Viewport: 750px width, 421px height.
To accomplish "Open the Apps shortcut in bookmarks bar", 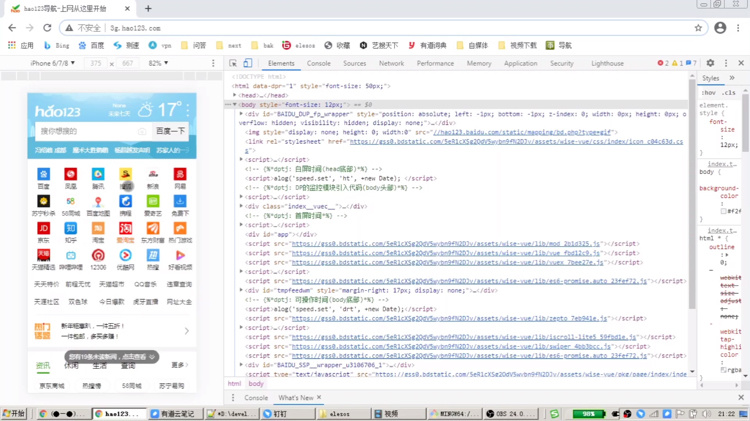I will click(21, 45).
